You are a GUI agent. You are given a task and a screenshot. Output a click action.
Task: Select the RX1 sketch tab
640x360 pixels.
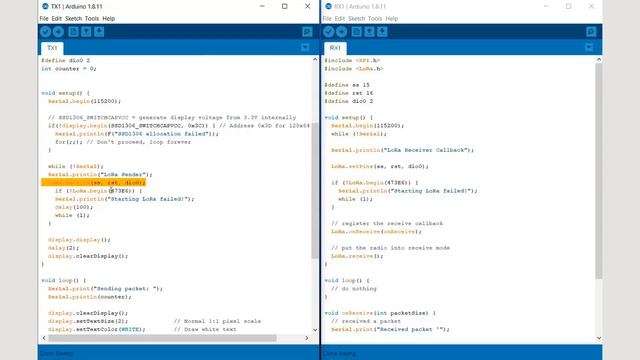(335, 48)
